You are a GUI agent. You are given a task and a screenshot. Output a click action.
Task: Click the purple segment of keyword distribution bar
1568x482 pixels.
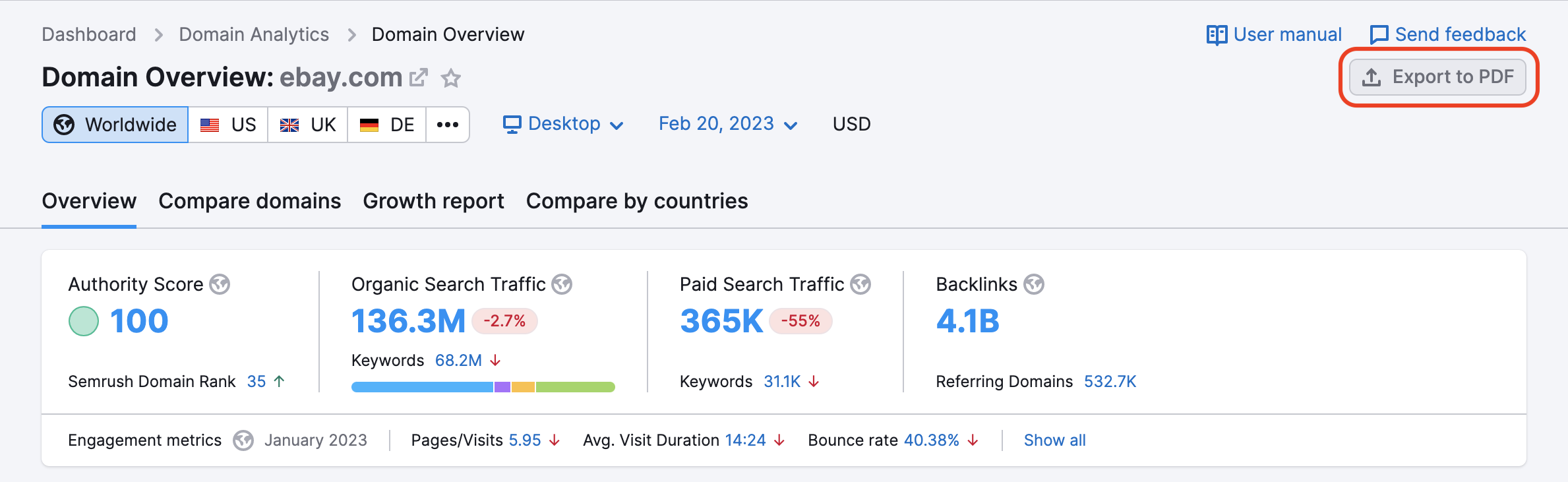click(x=502, y=387)
